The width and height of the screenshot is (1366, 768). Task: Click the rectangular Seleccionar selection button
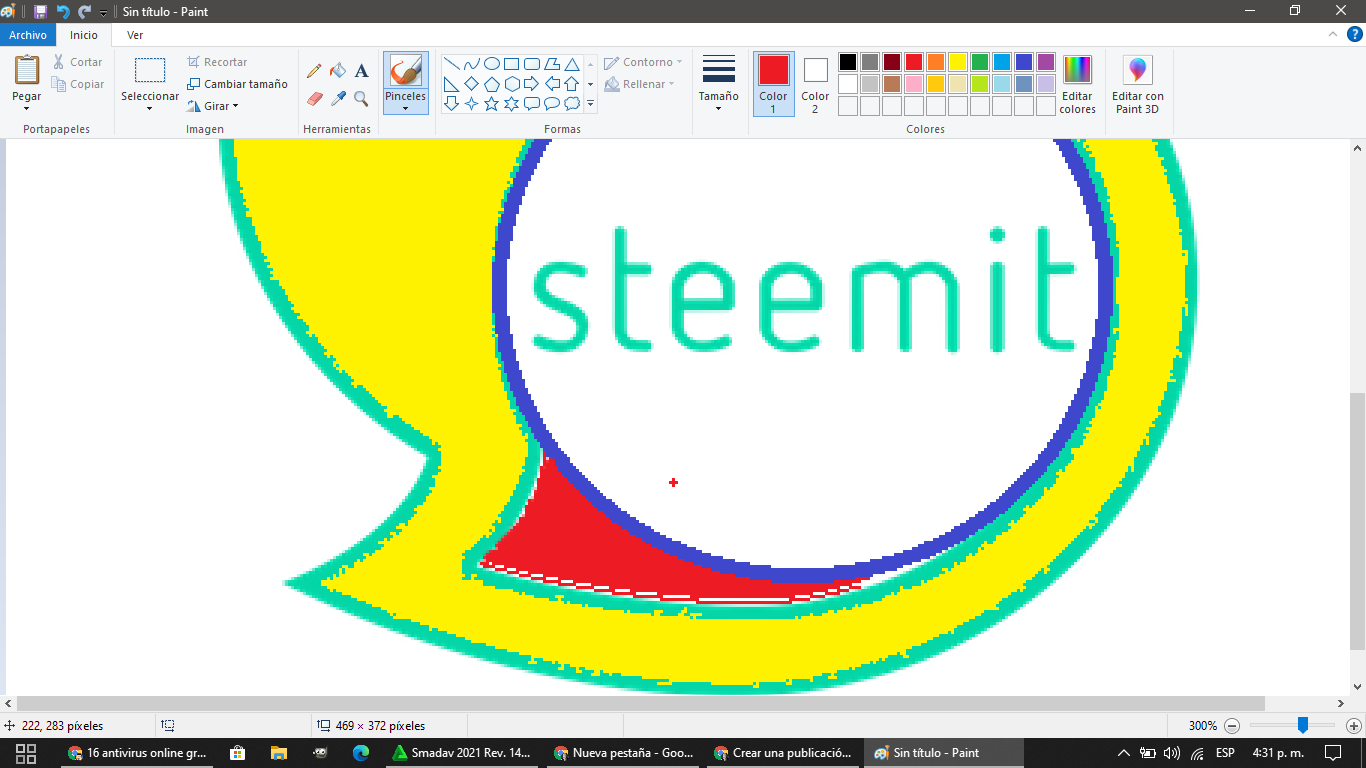pyautogui.click(x=150, y=71)
